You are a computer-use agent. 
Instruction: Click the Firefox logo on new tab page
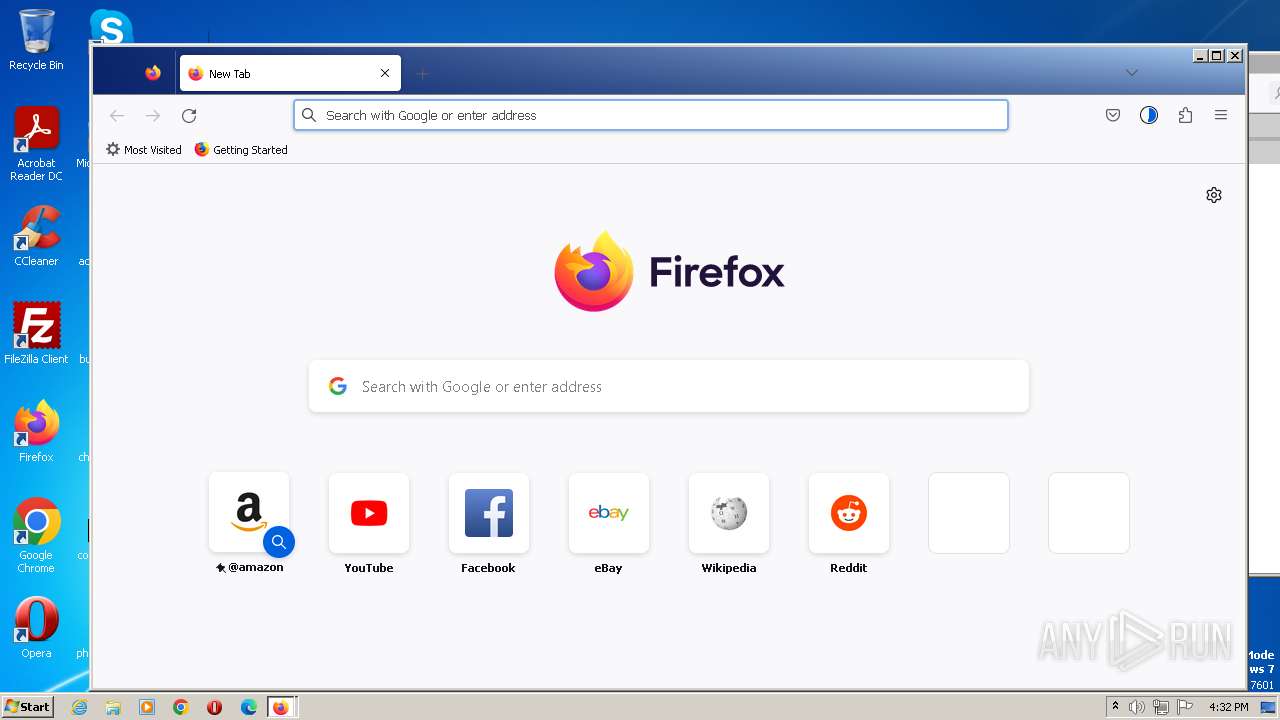669,271
